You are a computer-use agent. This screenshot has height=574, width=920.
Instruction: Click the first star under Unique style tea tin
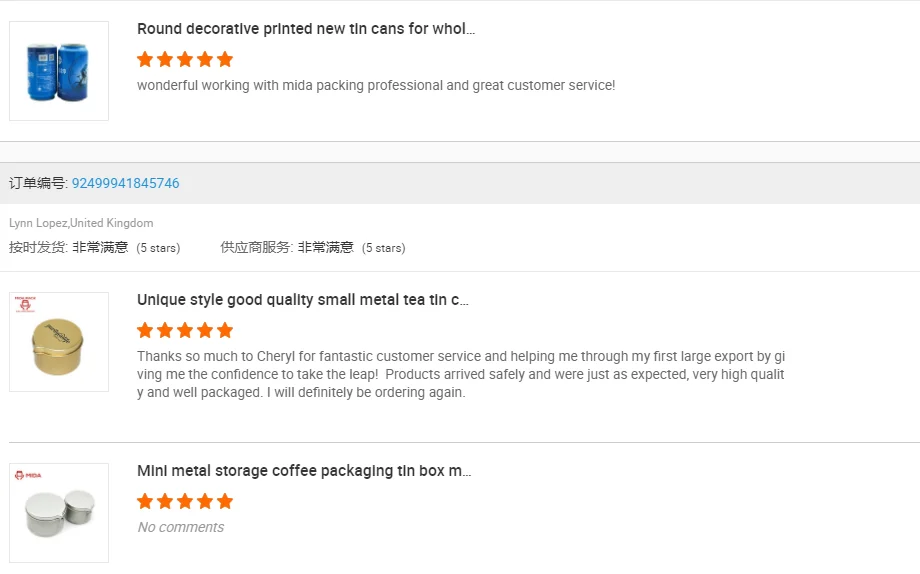[145, 330]
